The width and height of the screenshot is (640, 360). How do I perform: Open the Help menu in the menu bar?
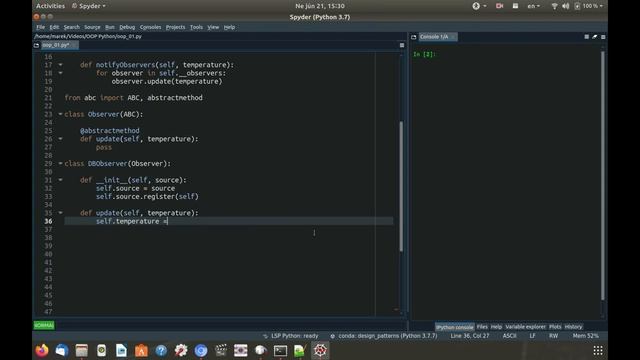coord(229,27)
